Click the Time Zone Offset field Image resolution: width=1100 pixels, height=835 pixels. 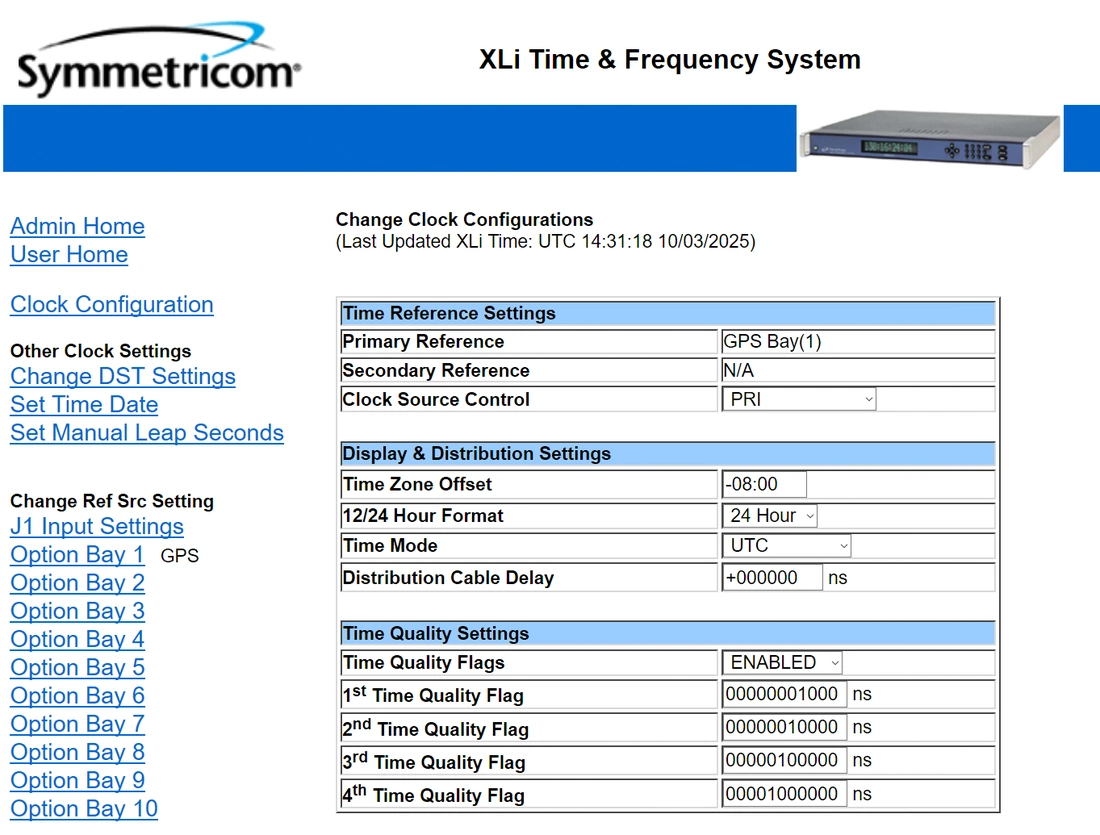coord(764,485)
